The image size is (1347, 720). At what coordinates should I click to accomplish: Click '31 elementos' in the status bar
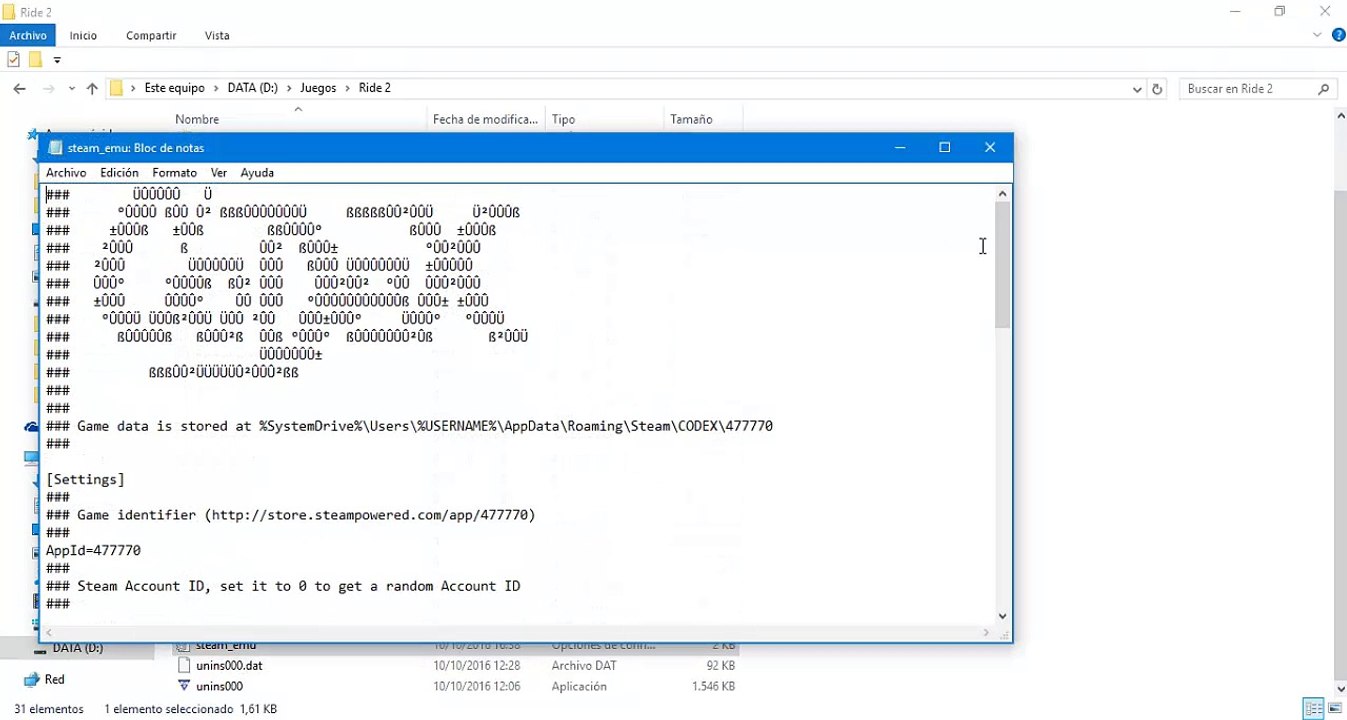tap(49, 709)
